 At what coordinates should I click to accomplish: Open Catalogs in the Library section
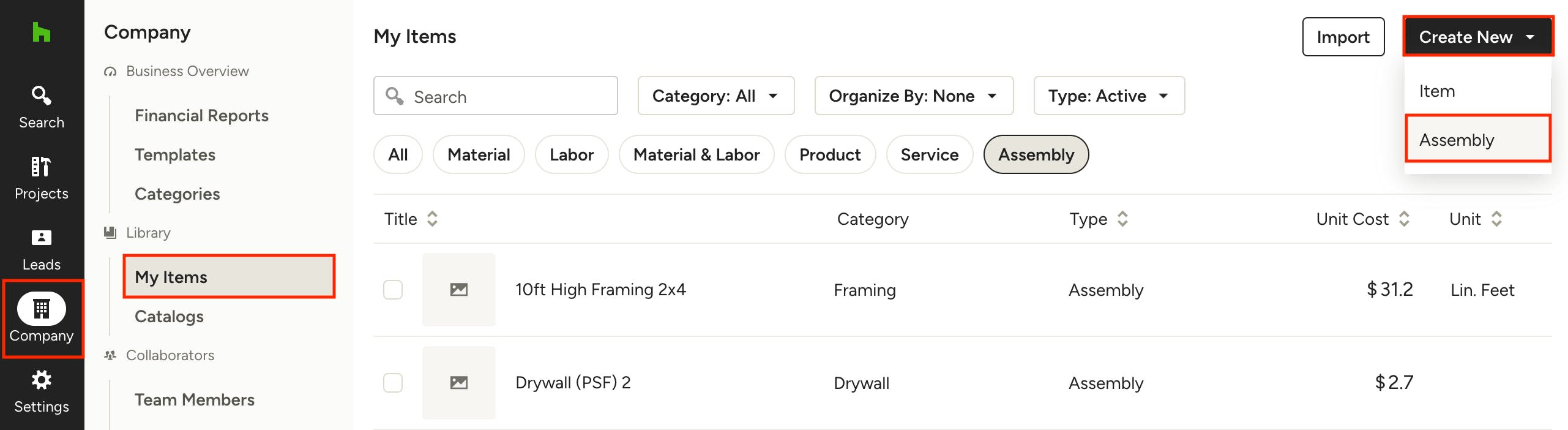pos(169,316)
